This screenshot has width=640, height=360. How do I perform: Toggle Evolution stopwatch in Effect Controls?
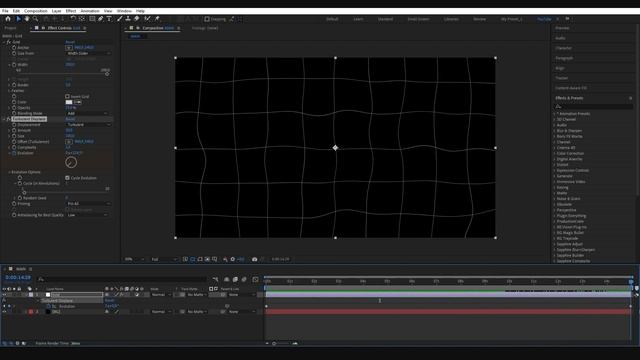14,153
